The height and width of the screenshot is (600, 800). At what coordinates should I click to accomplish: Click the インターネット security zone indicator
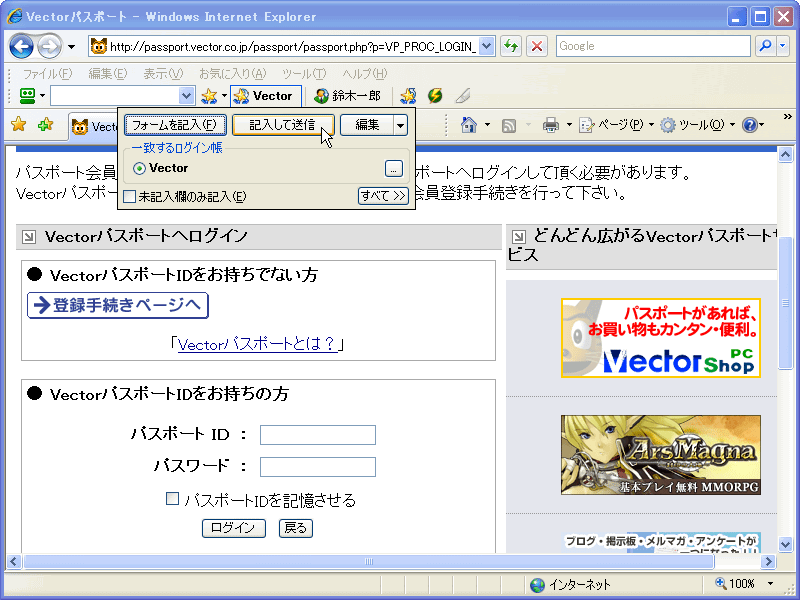tap(570, 585)
